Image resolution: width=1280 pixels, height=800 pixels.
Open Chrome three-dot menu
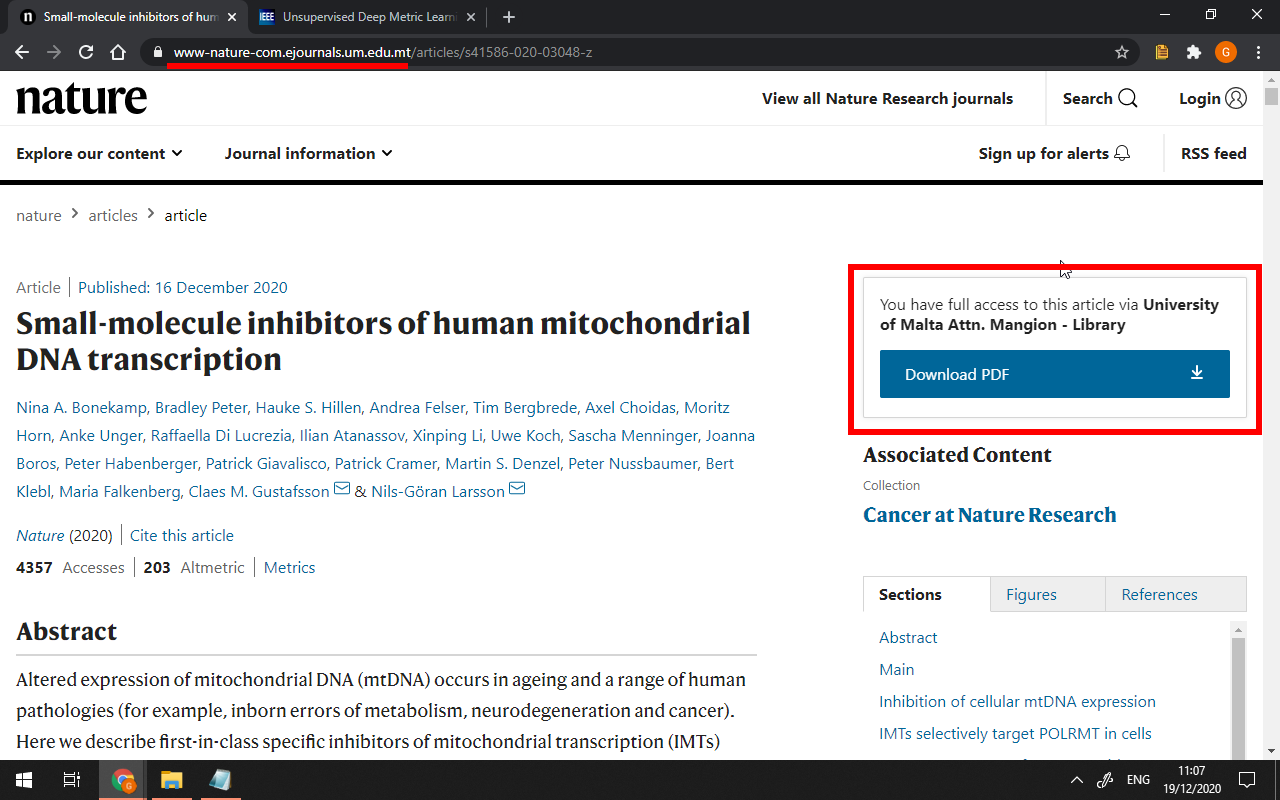[1258, 52]
